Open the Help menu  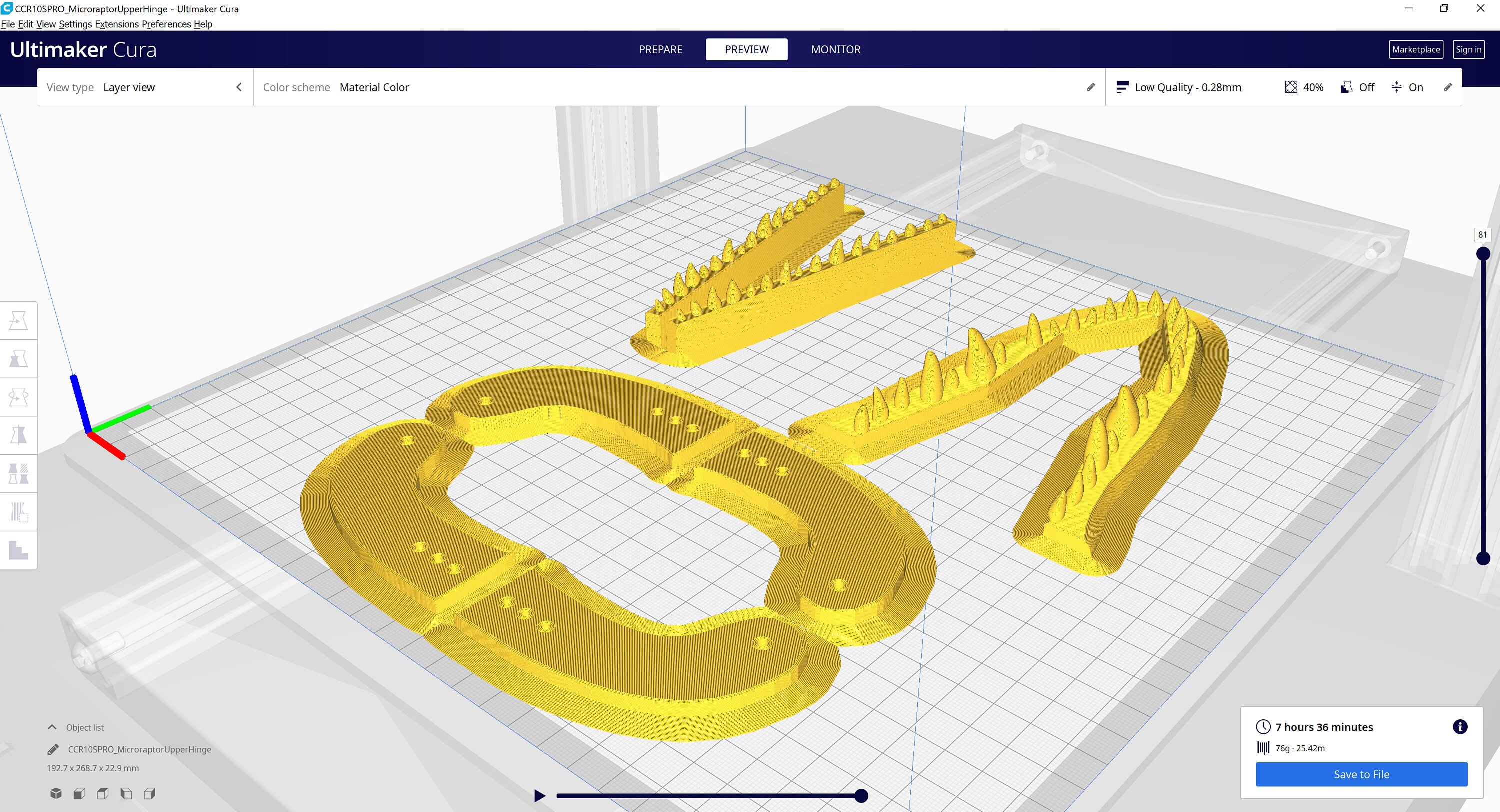pos(202,24)
